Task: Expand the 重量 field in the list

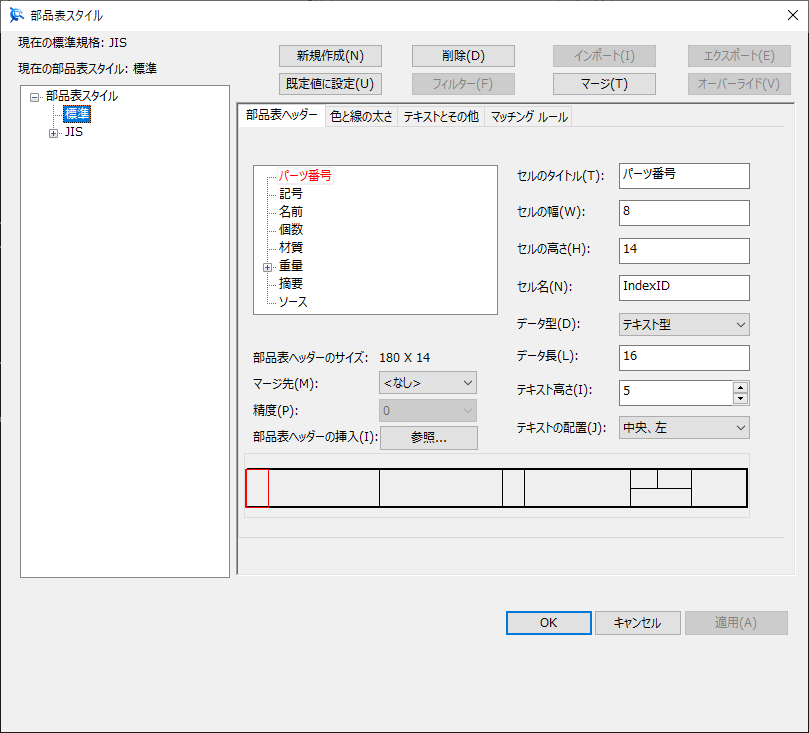Action: pos(266,265)
